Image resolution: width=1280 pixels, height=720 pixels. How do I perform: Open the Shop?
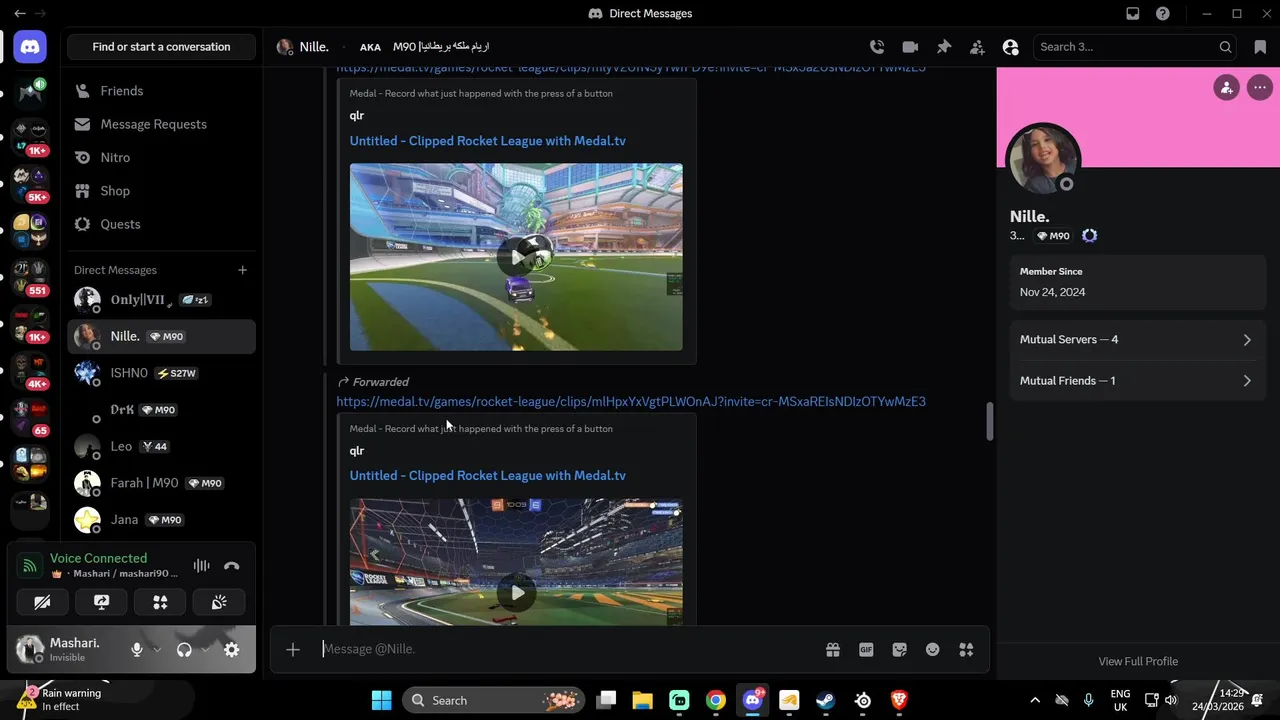tap(161, 191)
